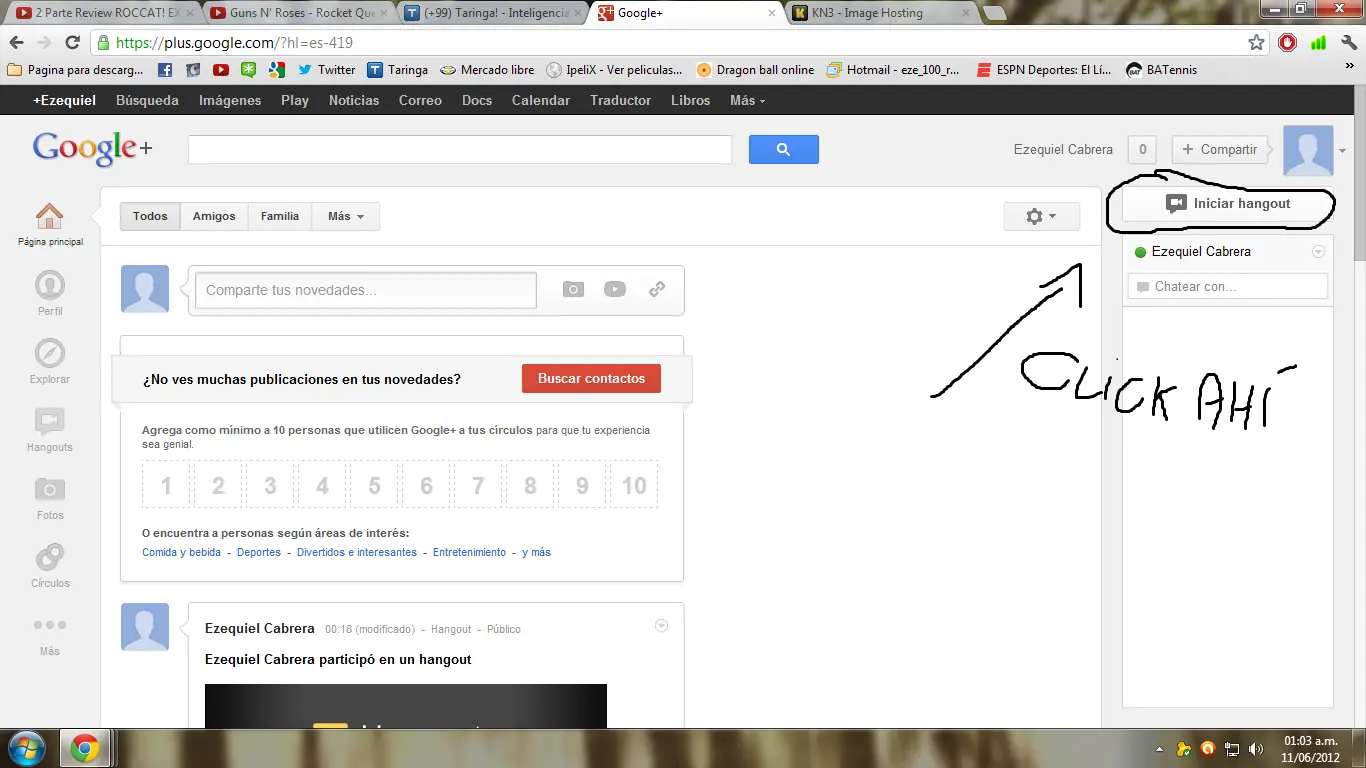The width and height of the screenshot is (1366, 768).
Task: Open the Google bookmark icon
Action: (277, 70)
